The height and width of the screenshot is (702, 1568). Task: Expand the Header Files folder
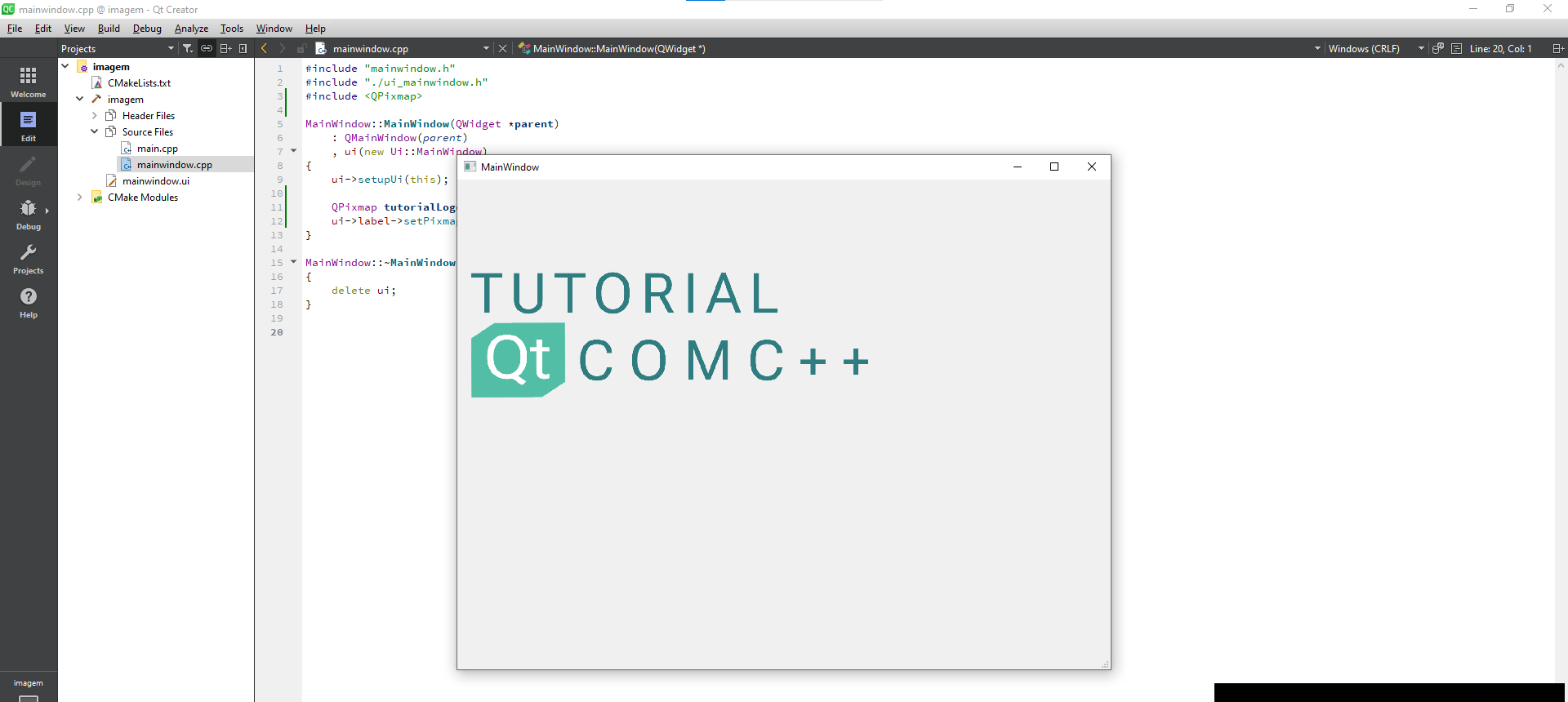95,115
